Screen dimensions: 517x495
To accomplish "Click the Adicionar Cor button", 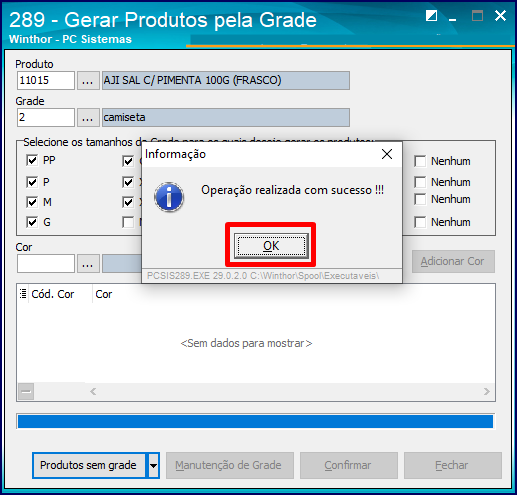I will coord(453,262).
